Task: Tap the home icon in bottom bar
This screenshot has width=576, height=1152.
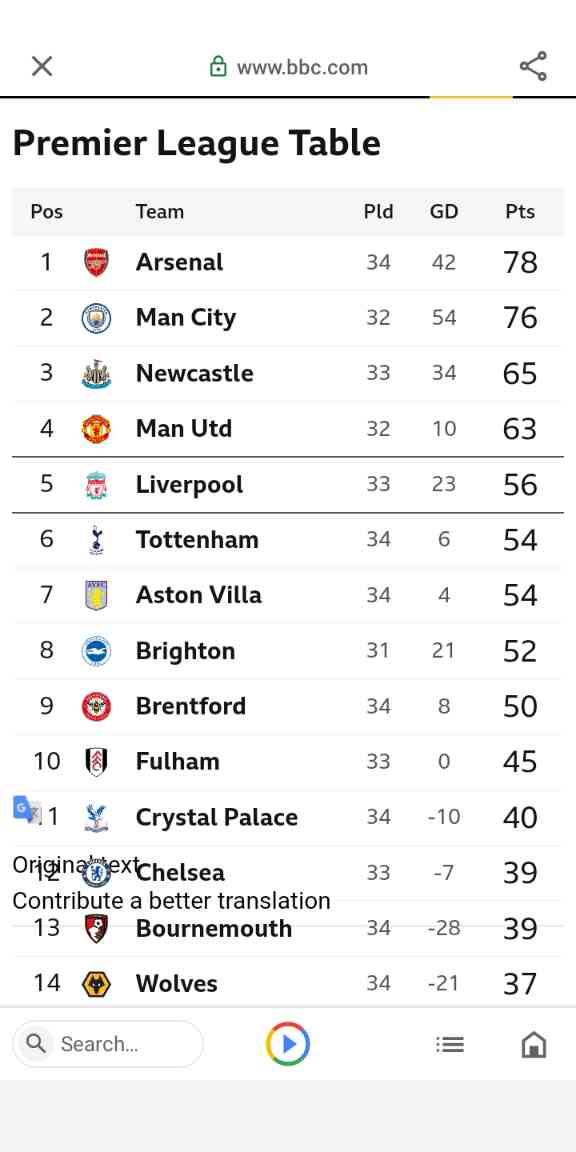Action: coord(533,1043)
